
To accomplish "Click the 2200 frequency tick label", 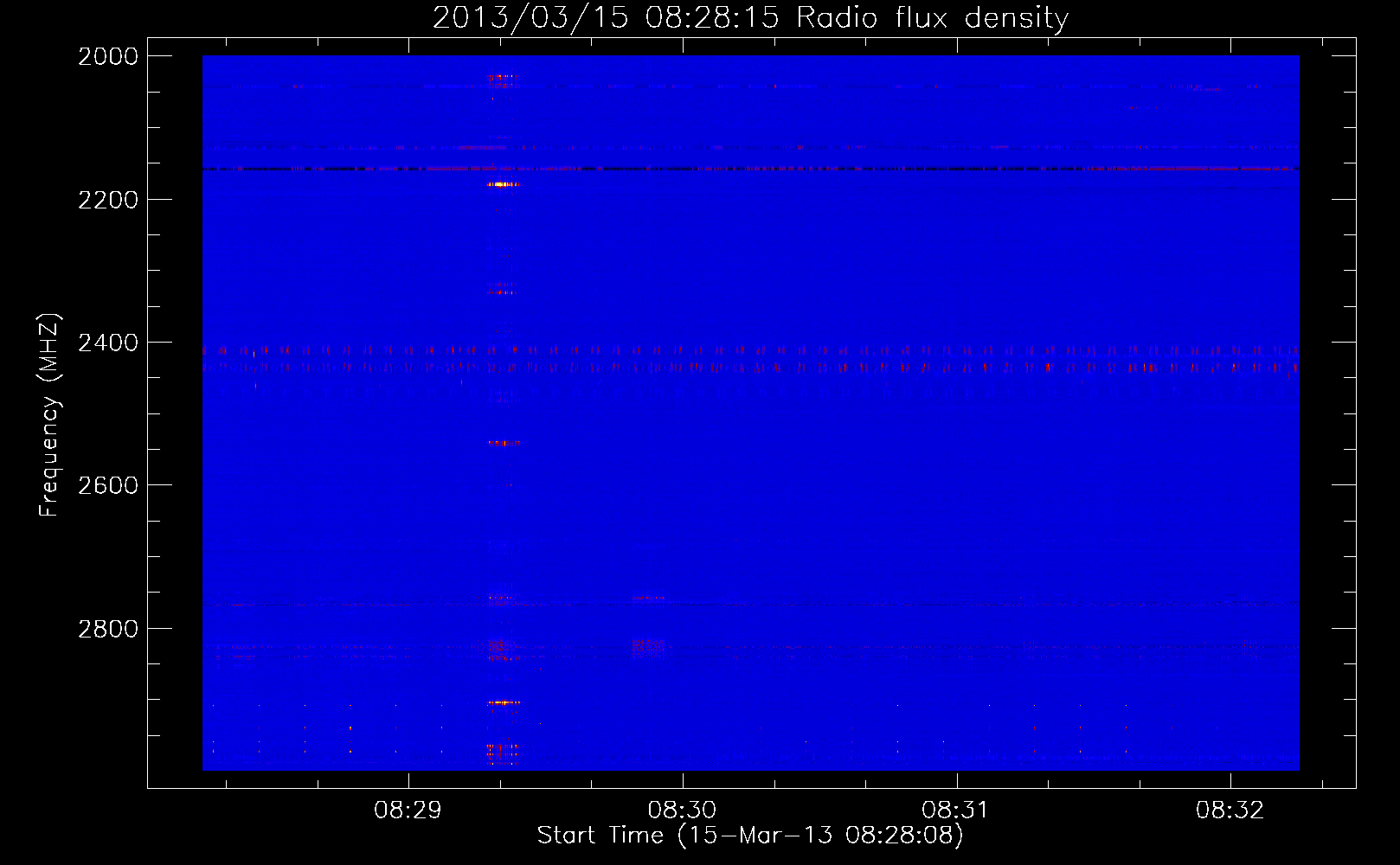I will click(108, 200).
